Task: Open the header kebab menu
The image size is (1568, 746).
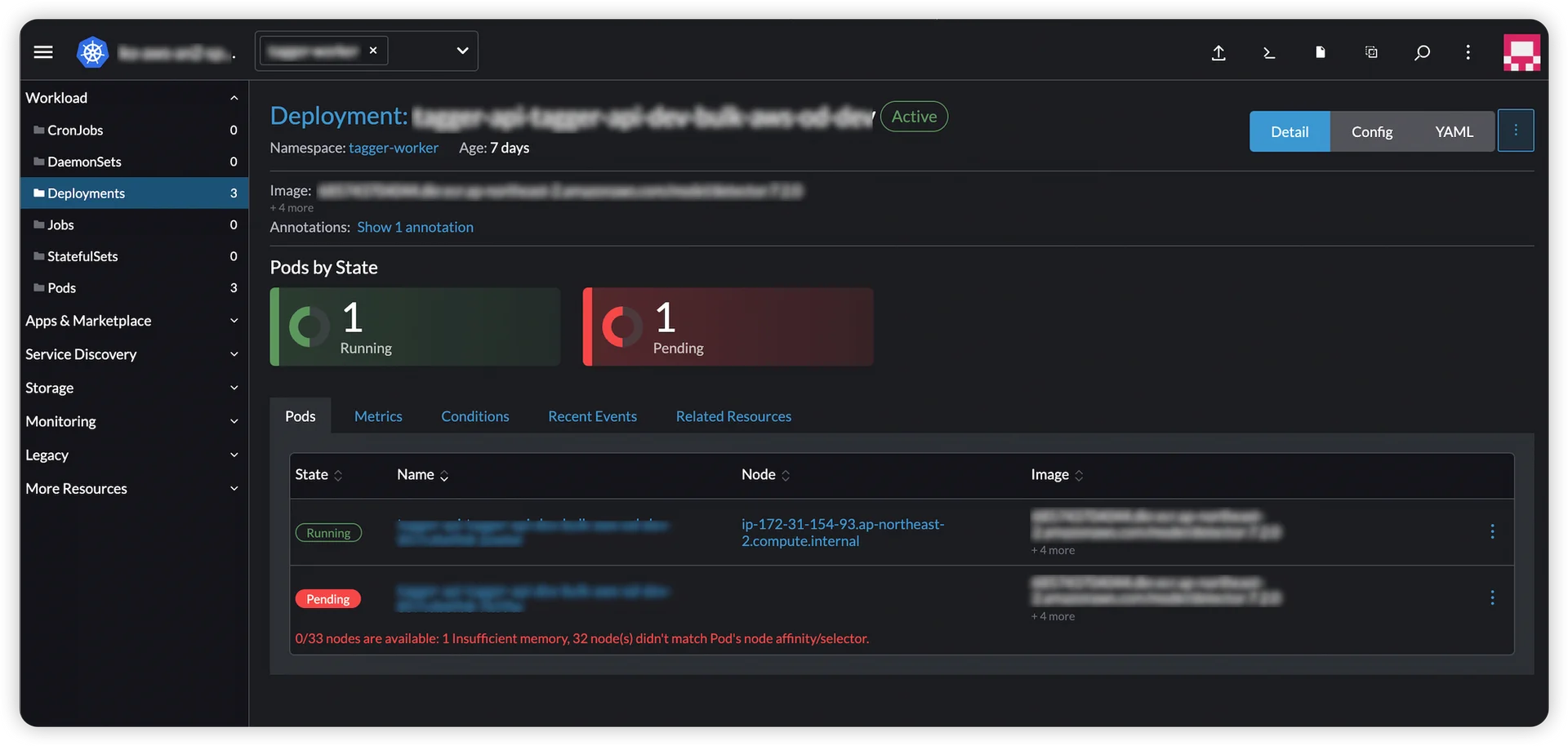Action: (x=1468, y=52)
